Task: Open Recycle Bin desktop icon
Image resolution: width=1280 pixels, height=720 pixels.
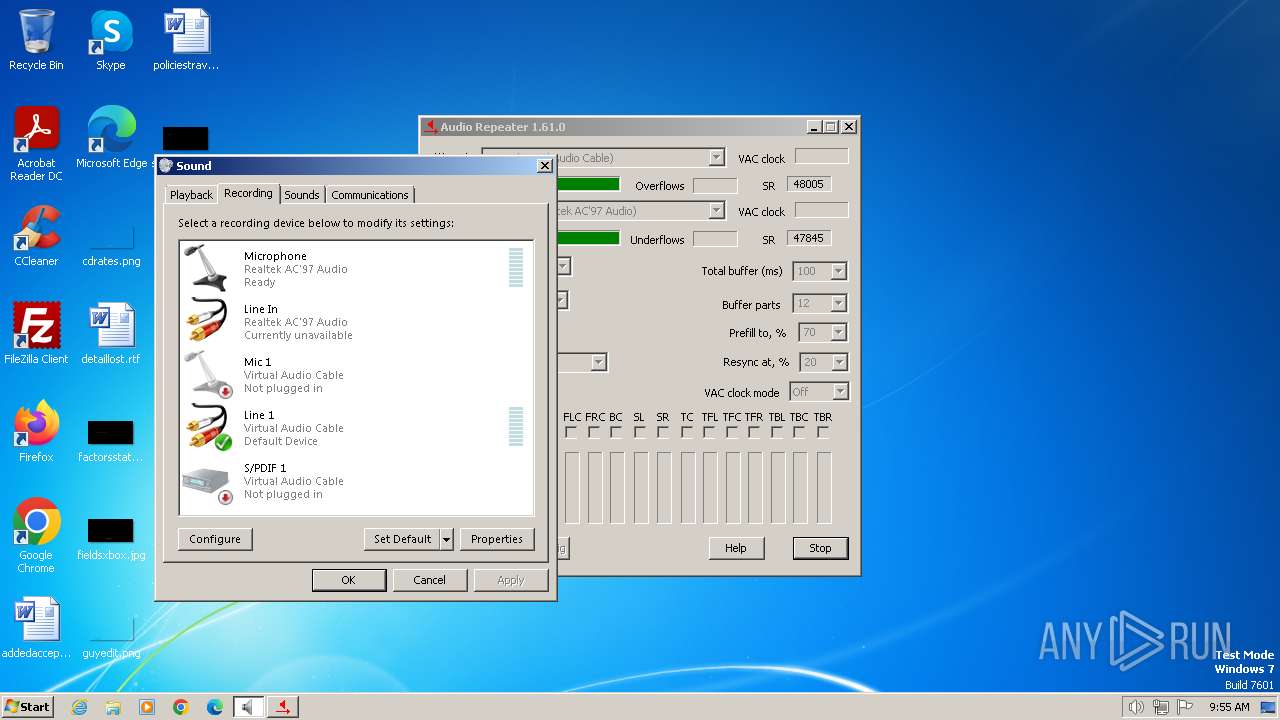Action: click(x=36, y=40)
